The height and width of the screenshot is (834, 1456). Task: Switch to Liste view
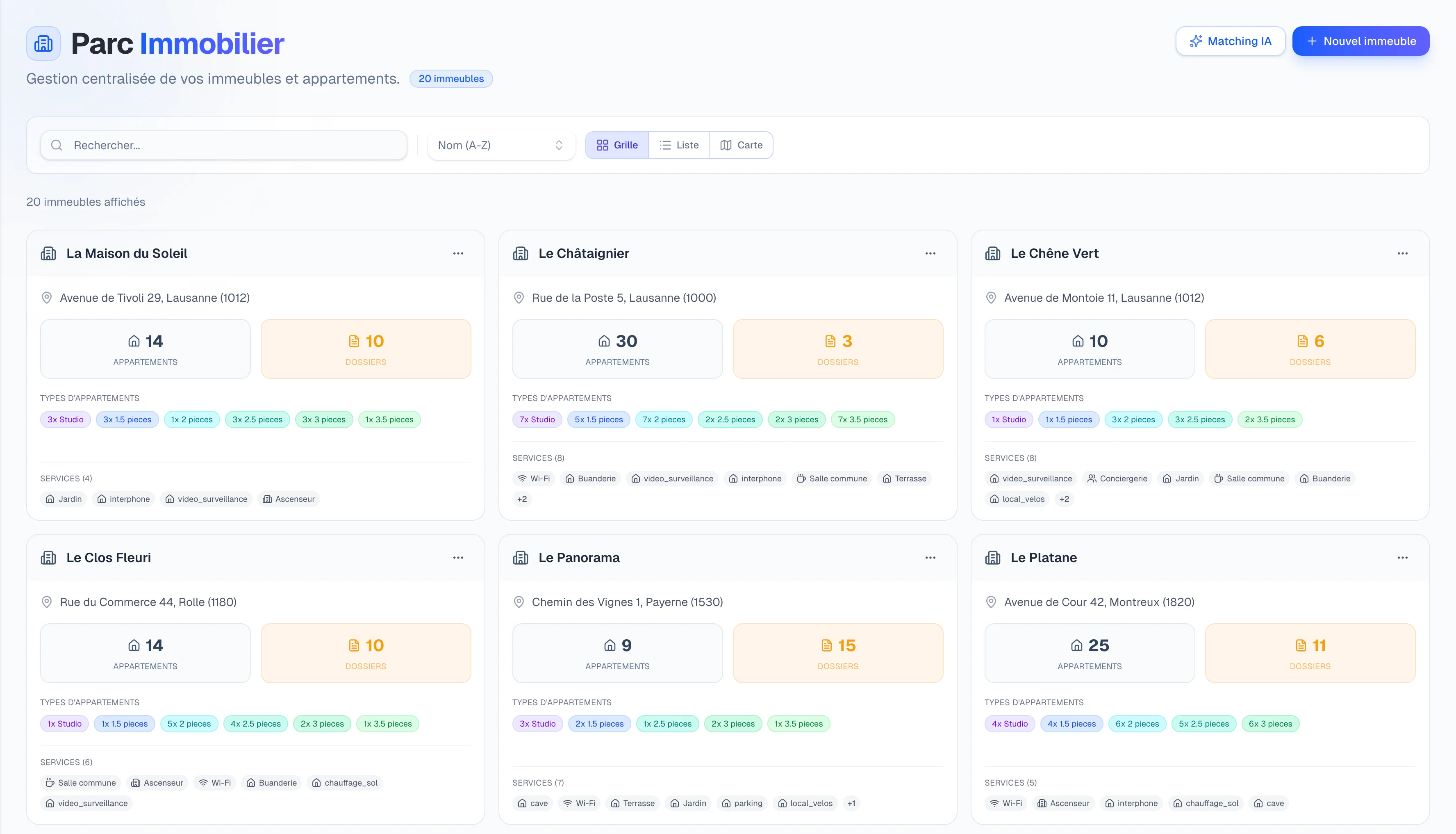pyautogui.click(x=678, y=146)
